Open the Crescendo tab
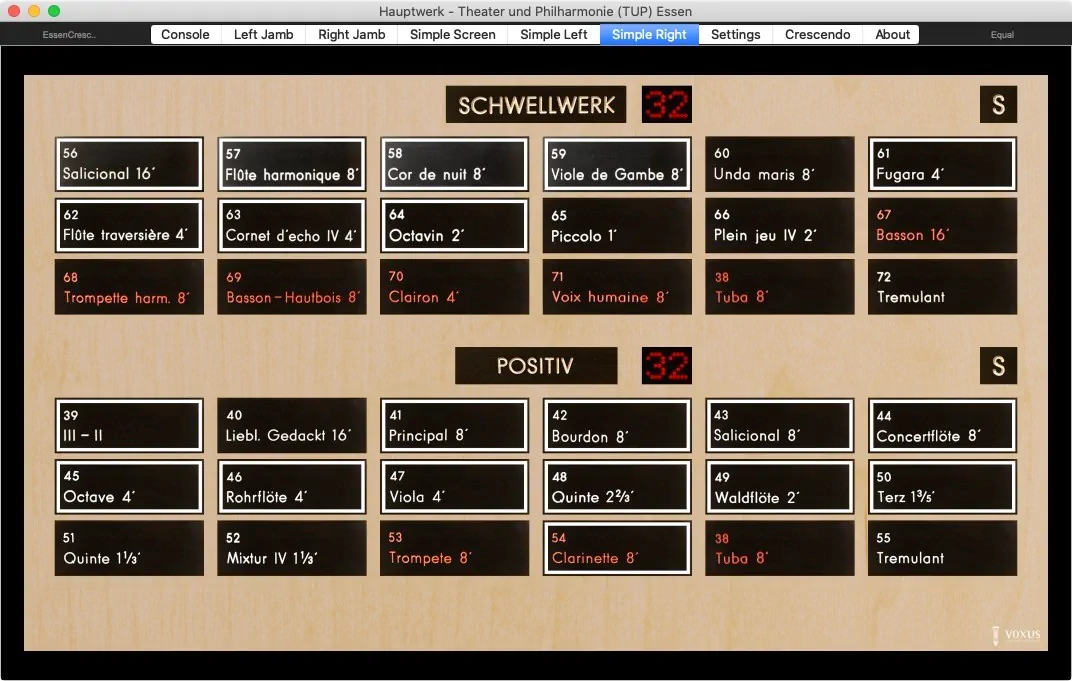1072x681 pixels. (817, 34)
